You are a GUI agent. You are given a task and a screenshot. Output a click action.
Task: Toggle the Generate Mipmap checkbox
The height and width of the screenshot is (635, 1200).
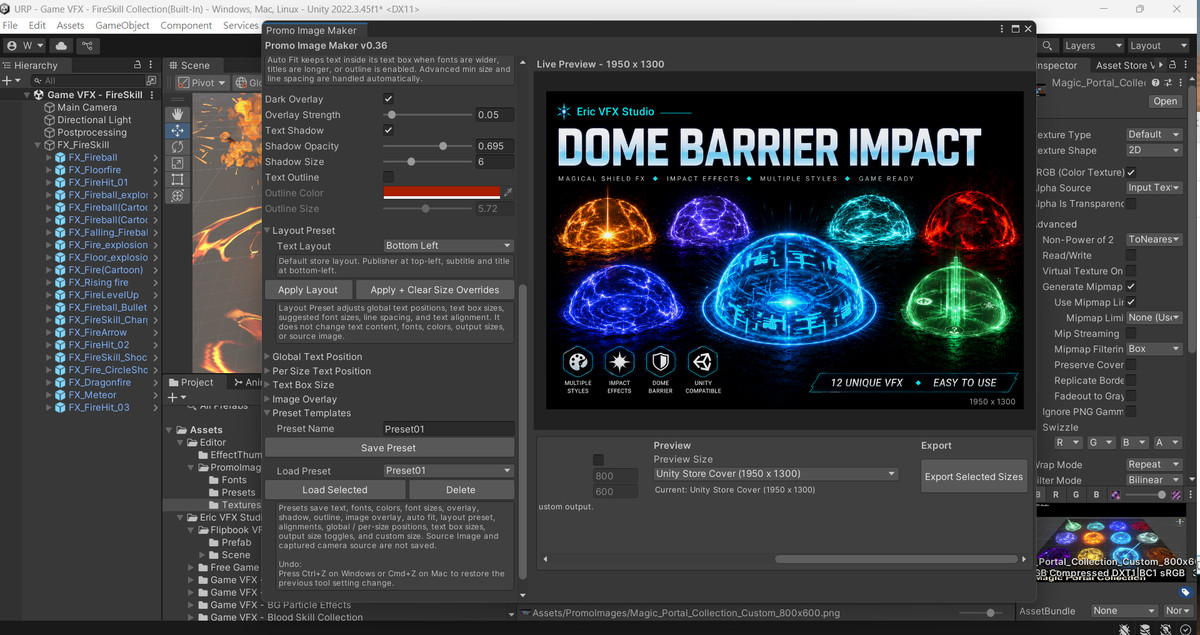pyautogui.click(x=1131, y=287)
